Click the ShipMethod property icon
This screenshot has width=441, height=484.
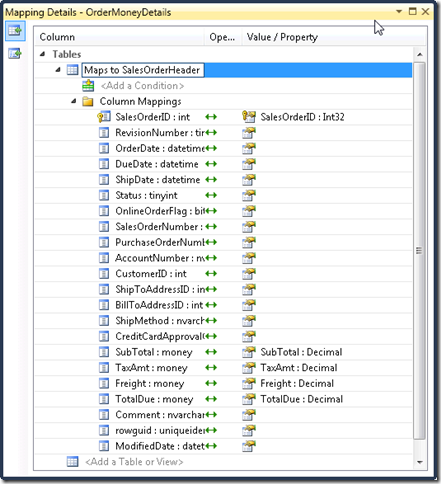[249, 321]
